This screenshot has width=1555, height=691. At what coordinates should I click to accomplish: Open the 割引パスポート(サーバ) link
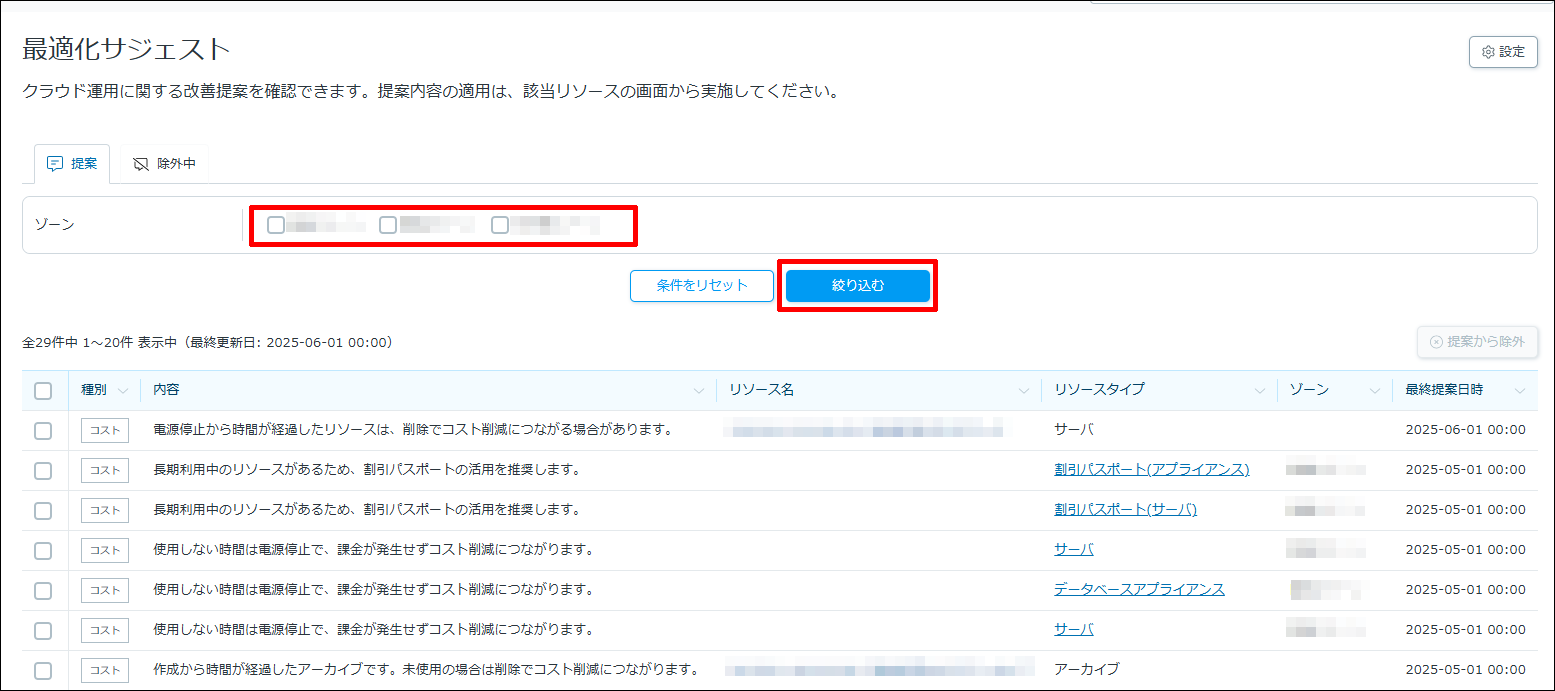[x=1125, y=509]
